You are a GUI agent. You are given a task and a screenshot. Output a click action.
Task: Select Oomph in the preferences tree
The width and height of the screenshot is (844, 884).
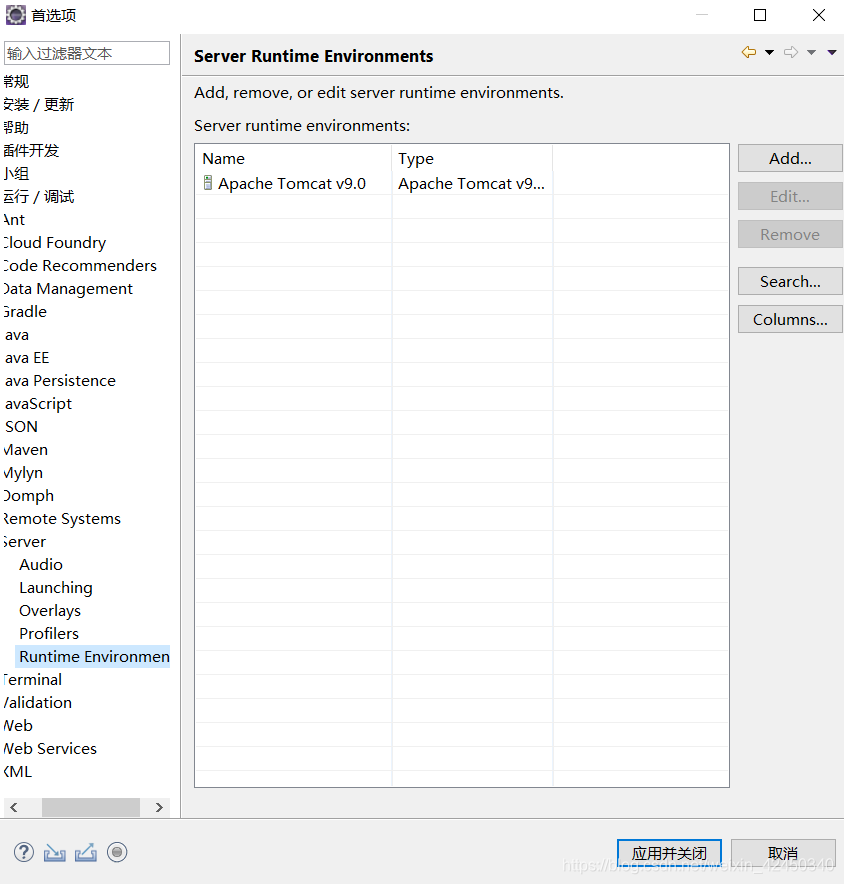29,496
